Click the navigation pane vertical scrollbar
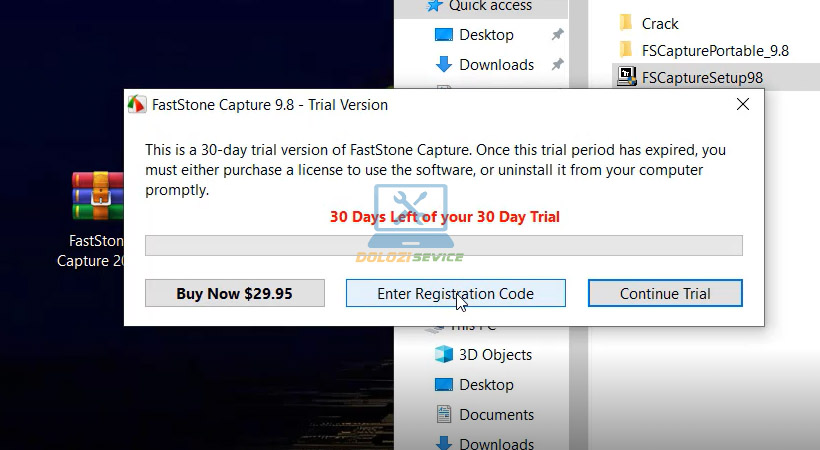Viewport: 820px width, 450px height. (x=578, y=225)
